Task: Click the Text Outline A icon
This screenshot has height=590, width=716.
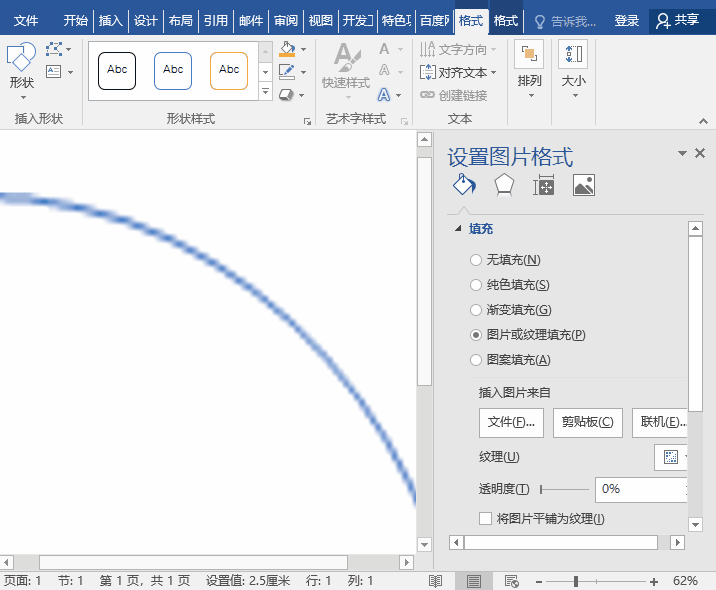Action: click(x=384, y=71)
